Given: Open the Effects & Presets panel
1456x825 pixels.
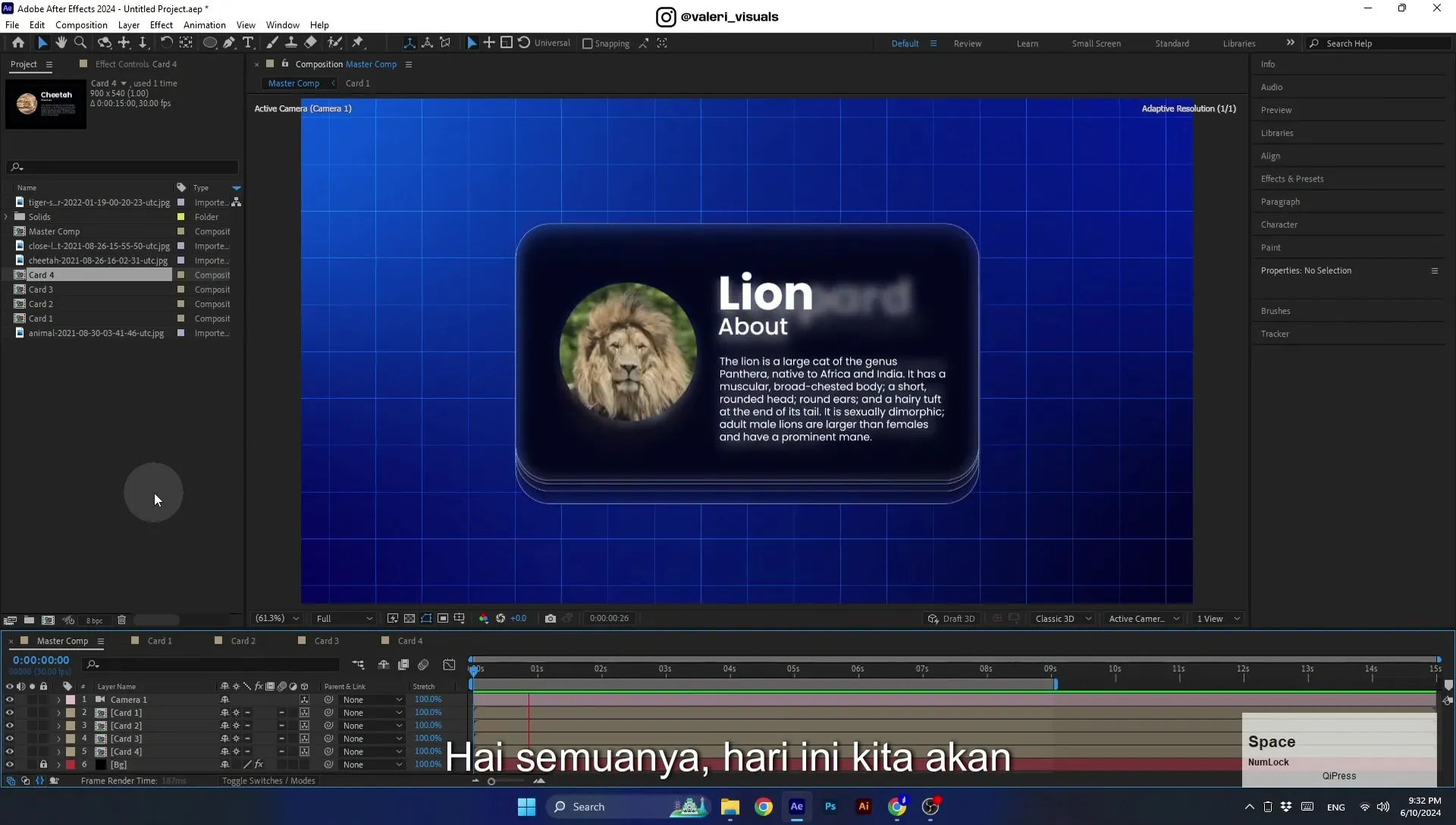Looking at the screenshot, I should (1292, 179).
